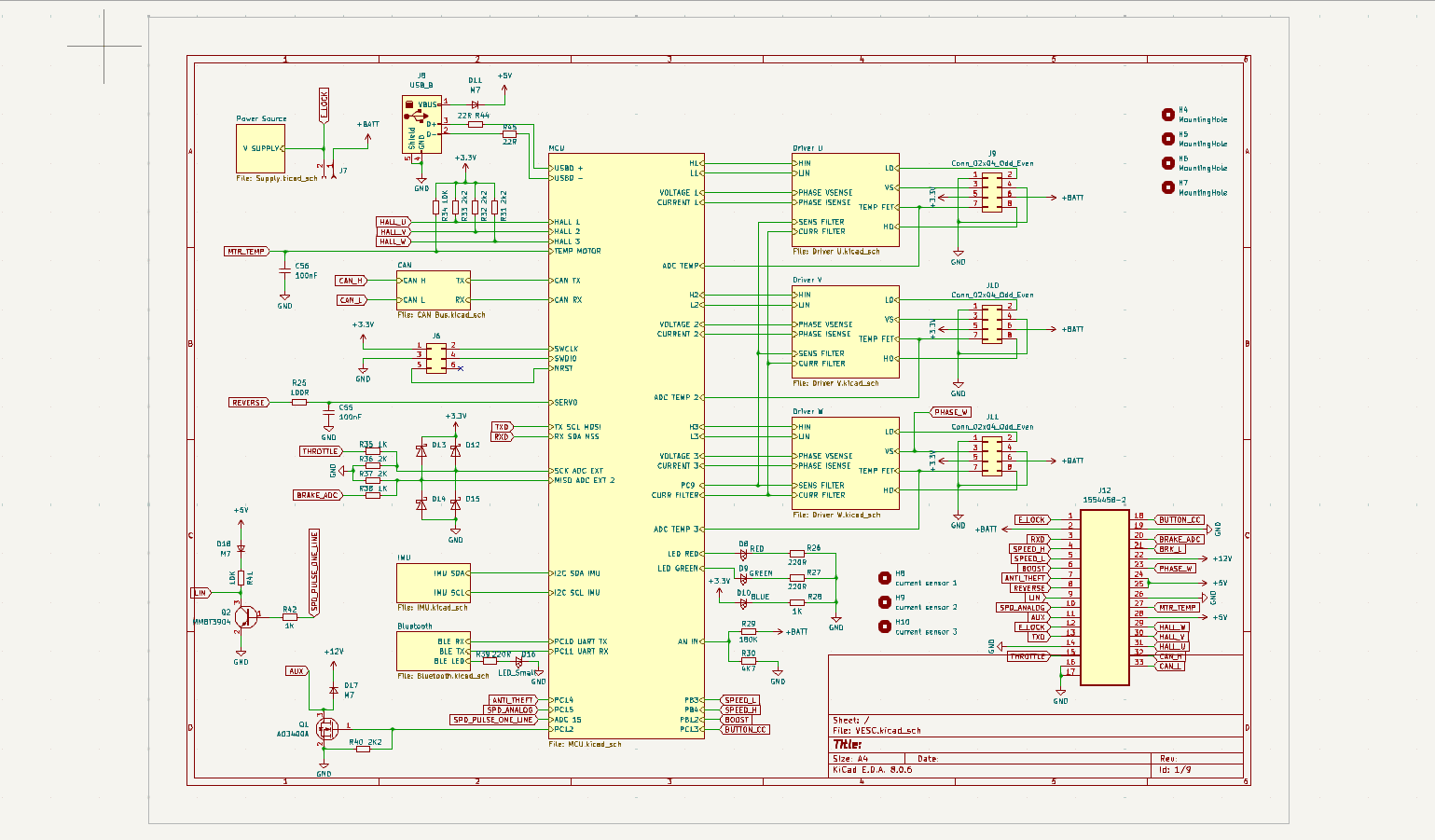
Task: Select the Q1 MOSFET symbol
Action: click(x=324, y=726)
